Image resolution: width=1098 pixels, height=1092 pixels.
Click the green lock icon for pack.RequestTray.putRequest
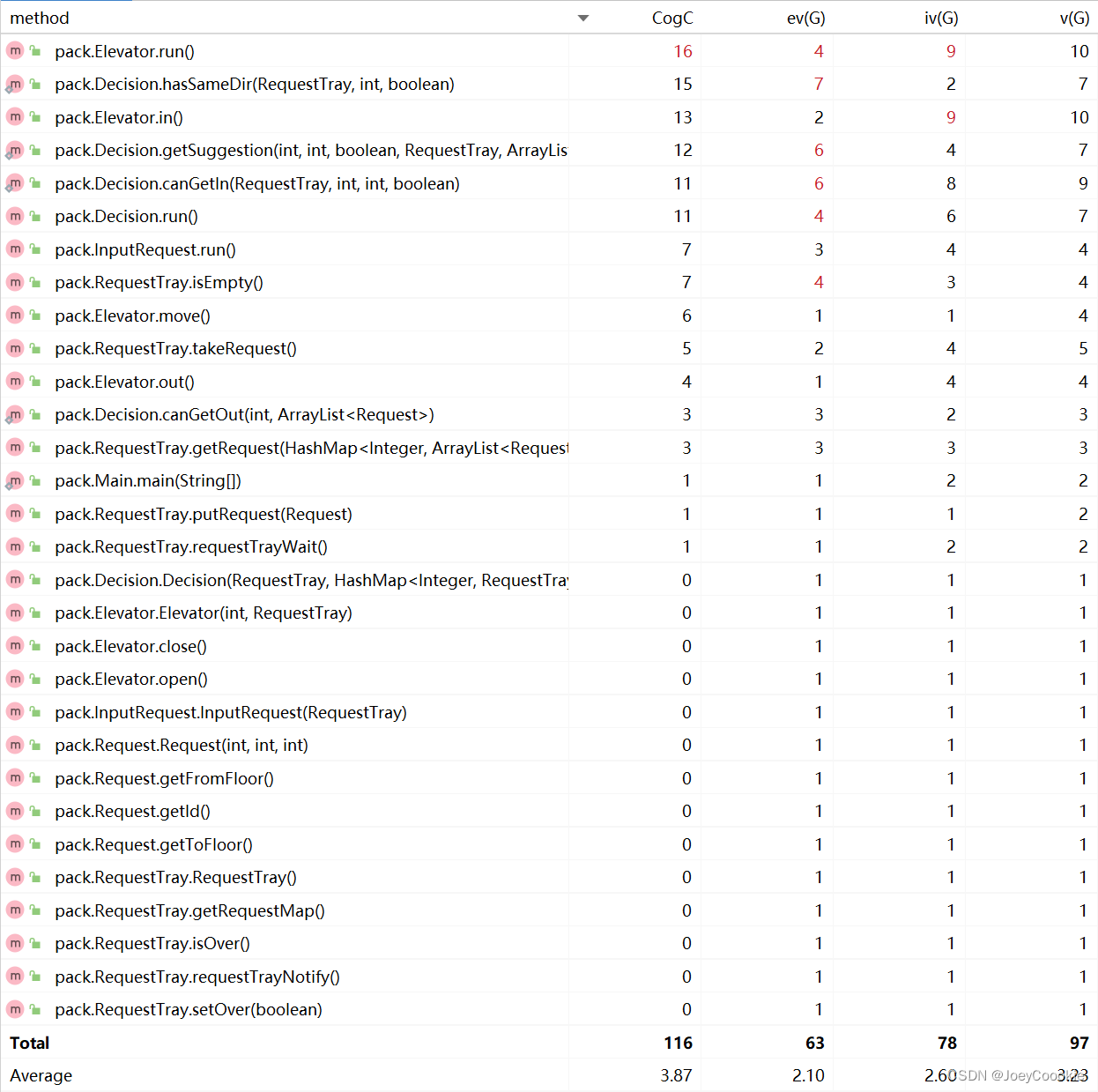point(35,514)
